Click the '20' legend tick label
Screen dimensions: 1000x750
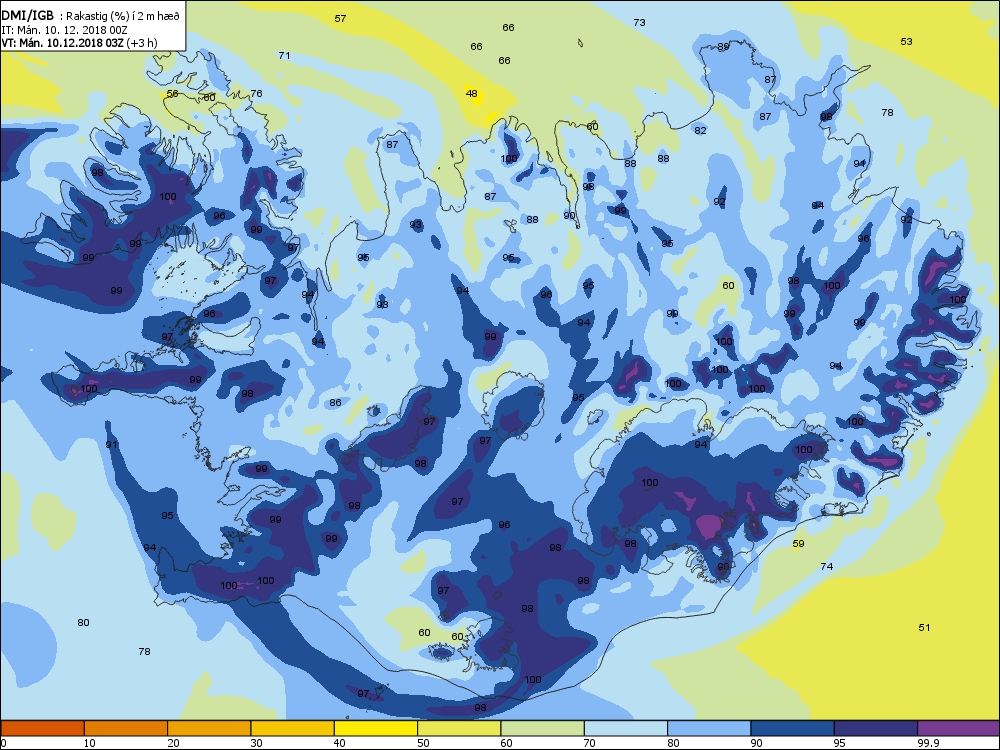[x=173, y=743]
